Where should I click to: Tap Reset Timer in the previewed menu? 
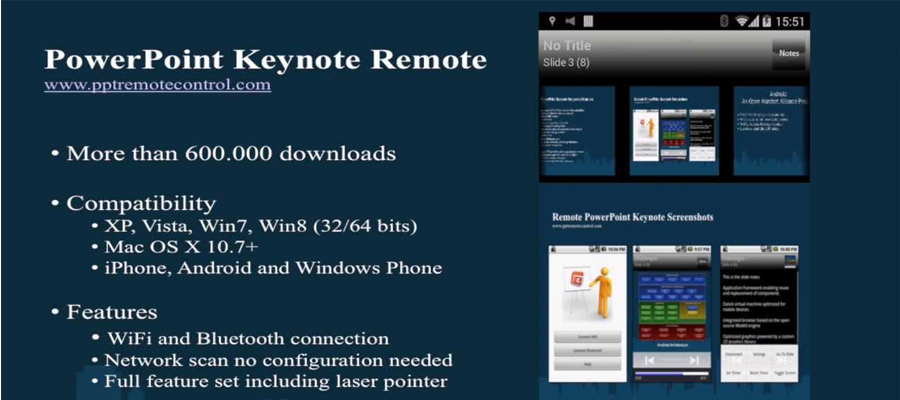[758, 372]
